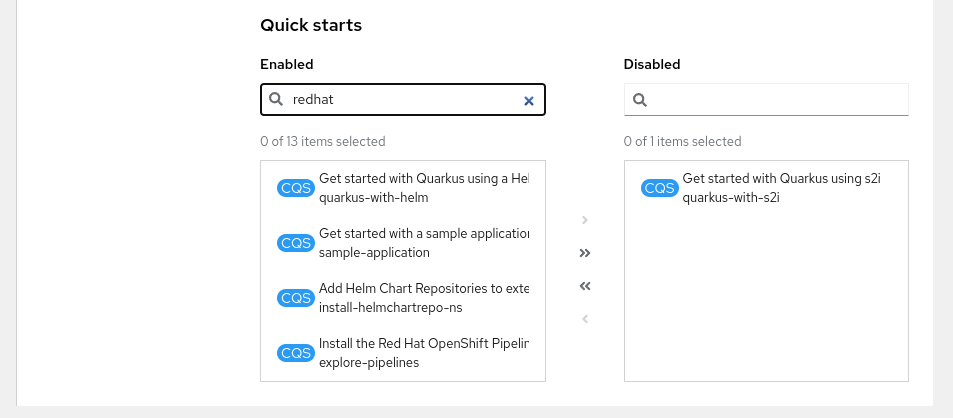Click the CQS badge for install-helmchartrepo-ns
953x418 pixels.
pyautogui.click(x=296, y=298)
